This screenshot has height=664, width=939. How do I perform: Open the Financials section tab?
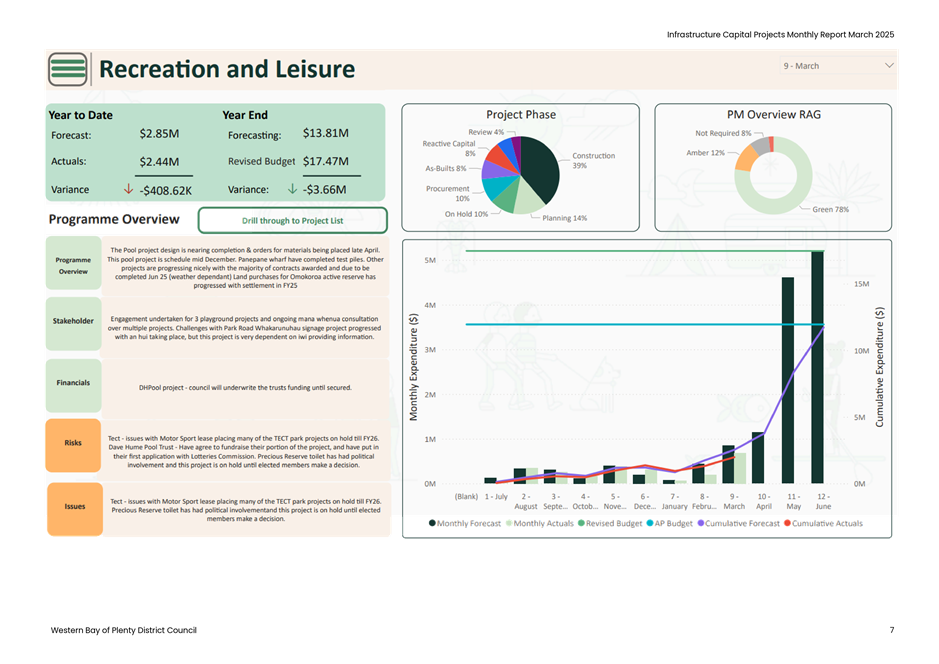[x=72, y=385]
